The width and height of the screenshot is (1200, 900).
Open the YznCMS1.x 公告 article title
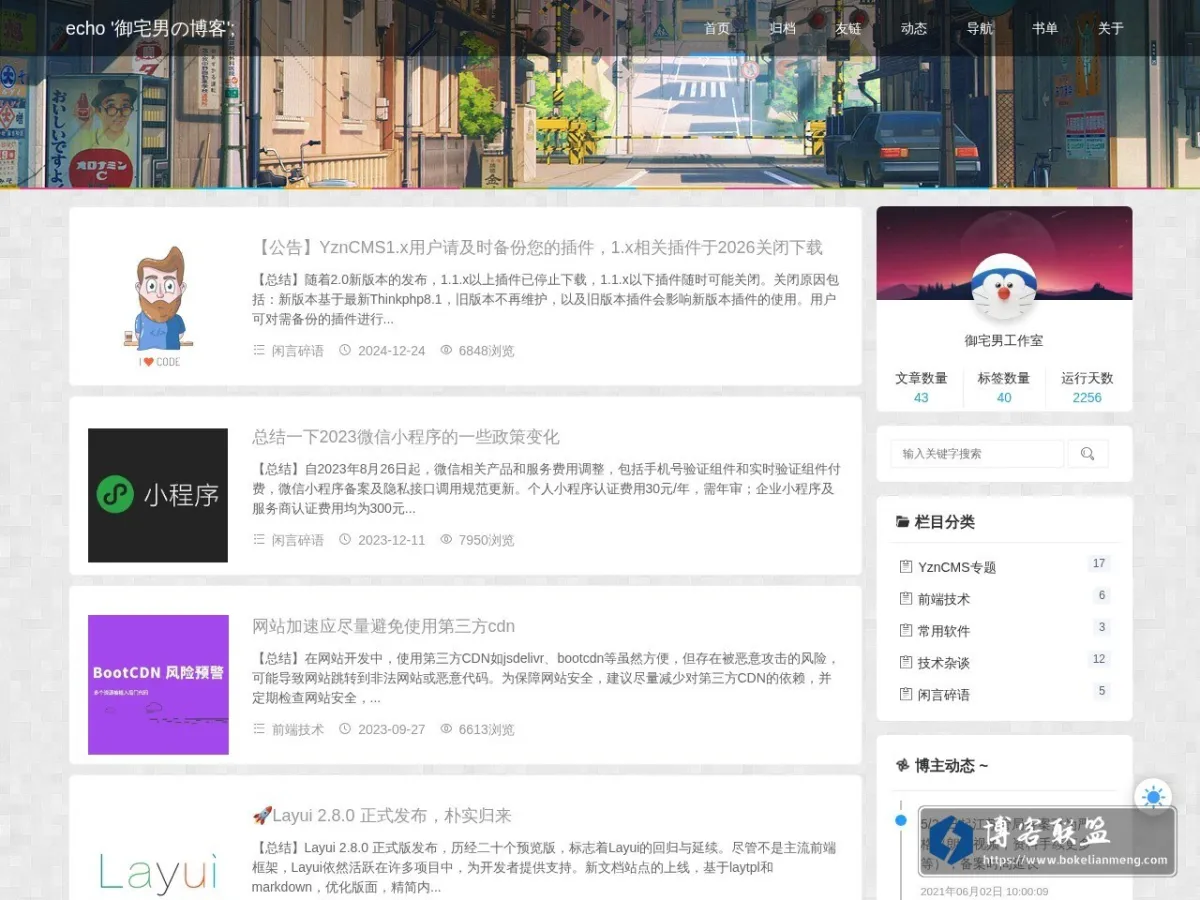click(x=538, y=247)
